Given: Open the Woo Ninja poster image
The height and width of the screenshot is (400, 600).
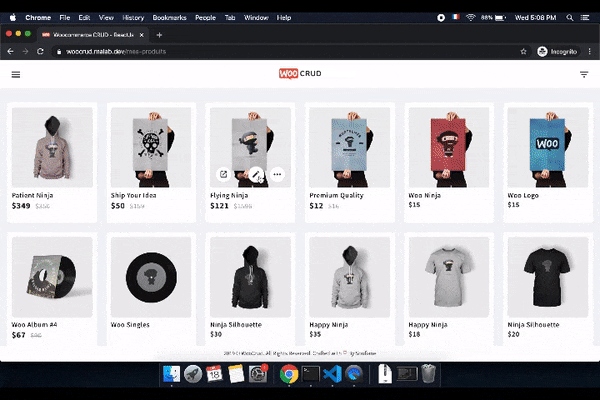Looking at the screenshot, I should [x=449, y=147].
